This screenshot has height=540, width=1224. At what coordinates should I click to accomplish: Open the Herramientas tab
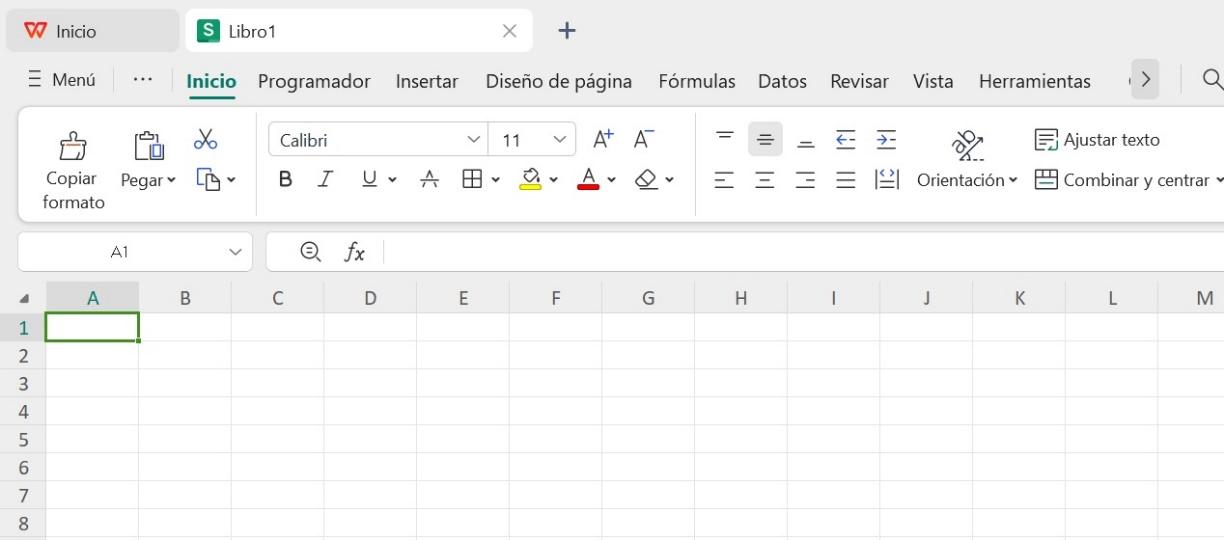click(x=1035, y=81)
